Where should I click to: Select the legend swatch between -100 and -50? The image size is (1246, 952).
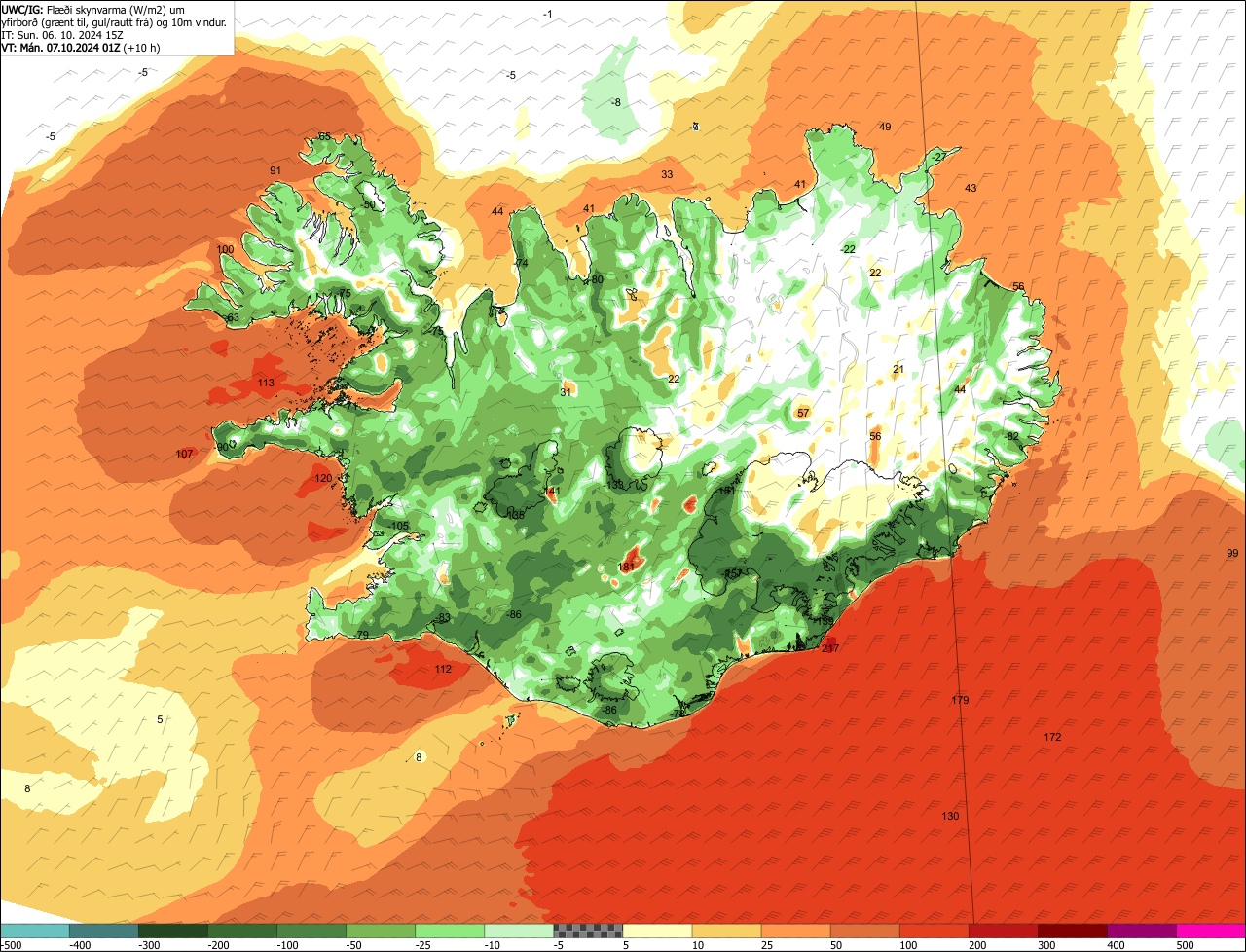click(311, 932)
